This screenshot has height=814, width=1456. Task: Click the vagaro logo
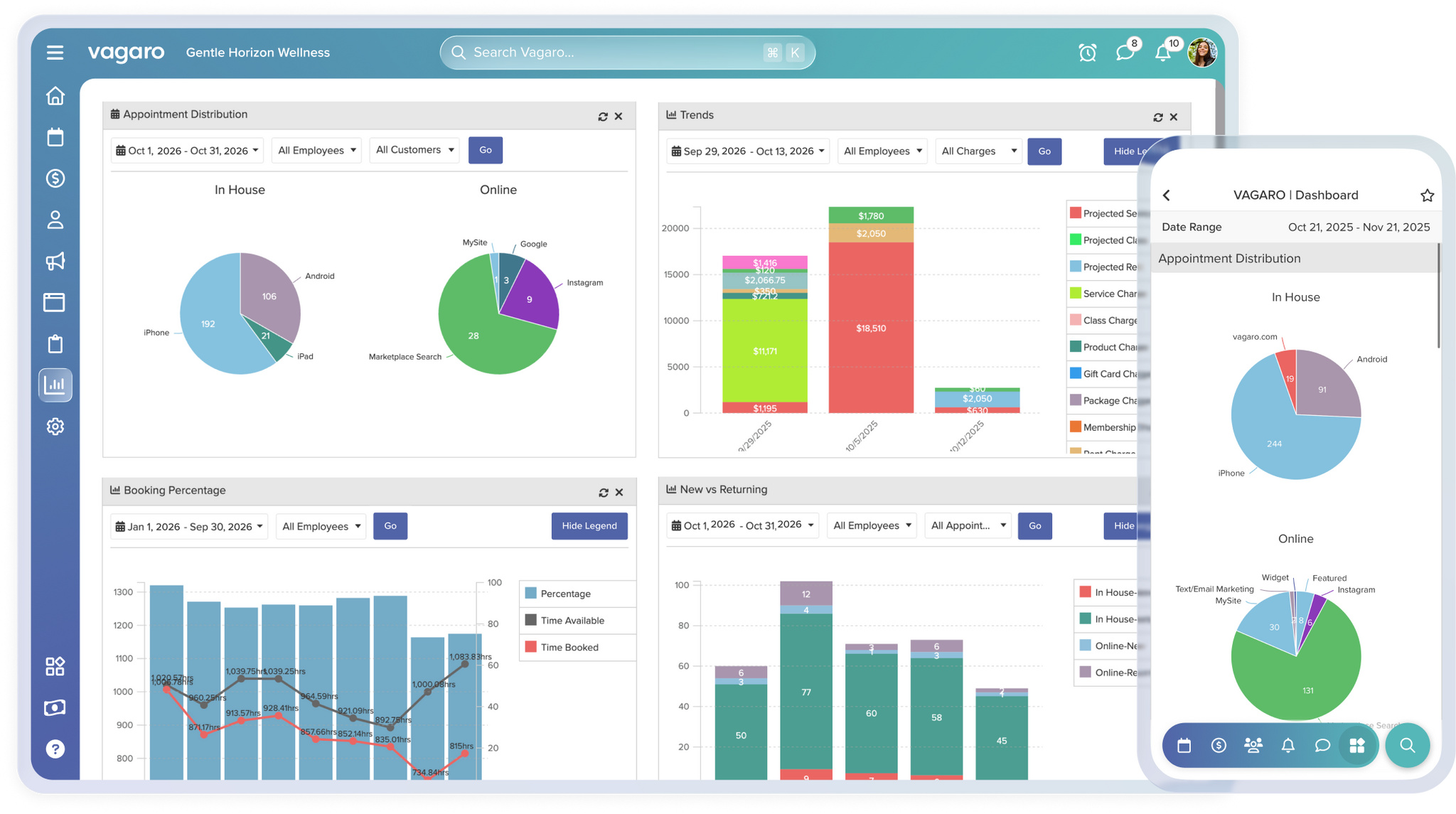pos(126,53)
